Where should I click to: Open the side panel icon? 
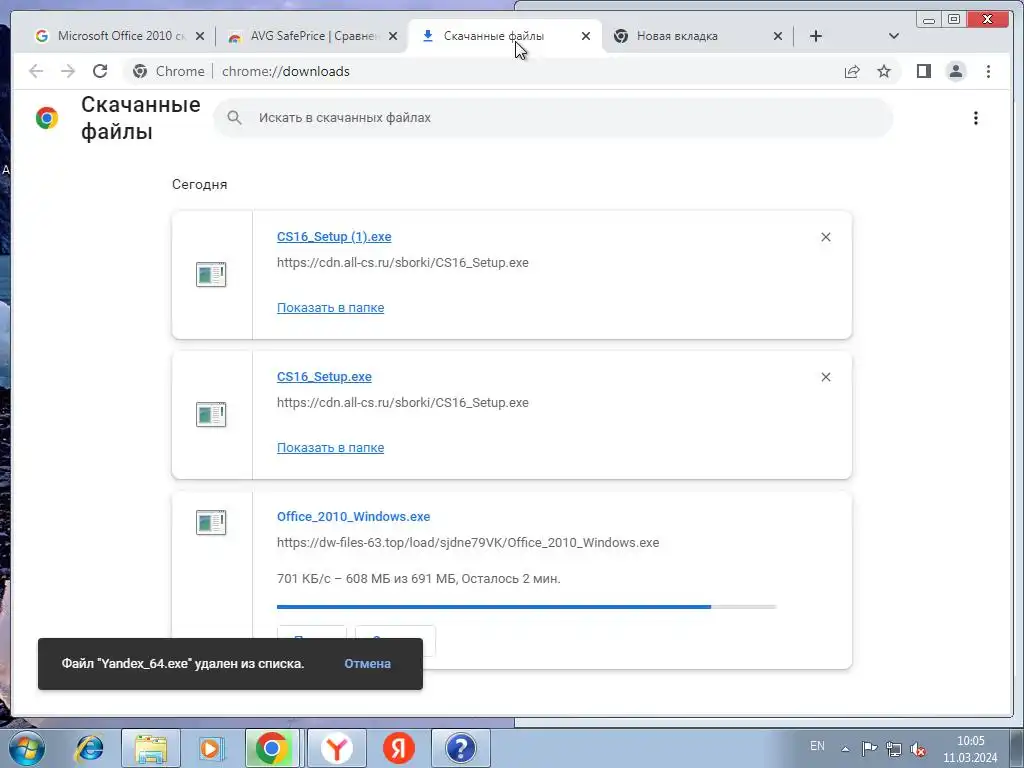[923, 71]
